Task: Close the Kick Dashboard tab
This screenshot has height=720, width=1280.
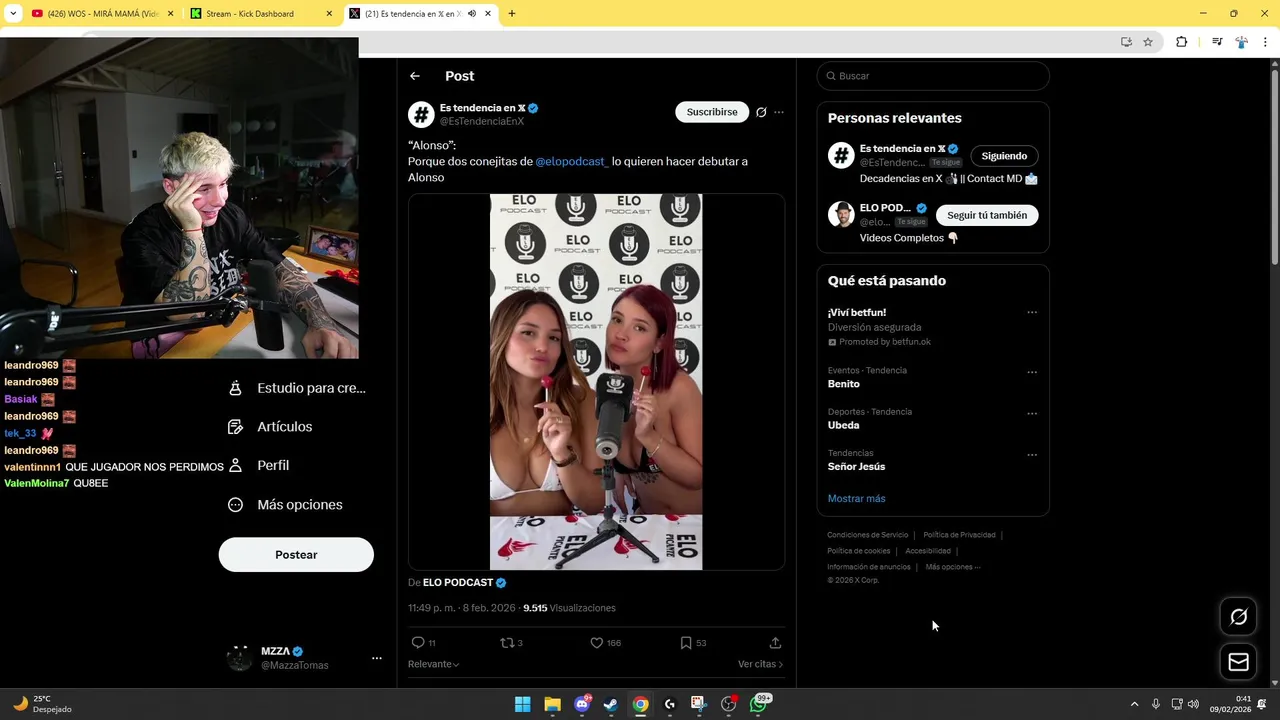Action: (x=329, y=14)
